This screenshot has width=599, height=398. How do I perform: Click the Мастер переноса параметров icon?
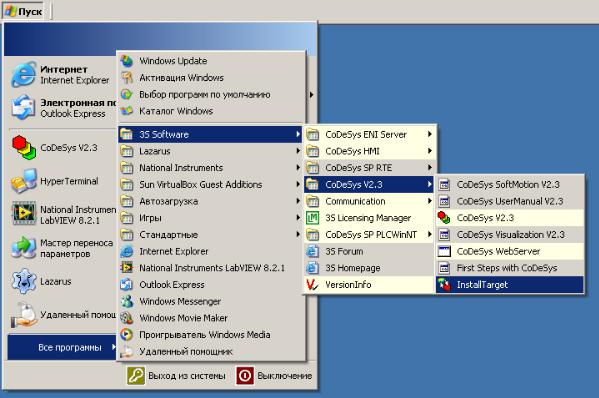[24, 248]
